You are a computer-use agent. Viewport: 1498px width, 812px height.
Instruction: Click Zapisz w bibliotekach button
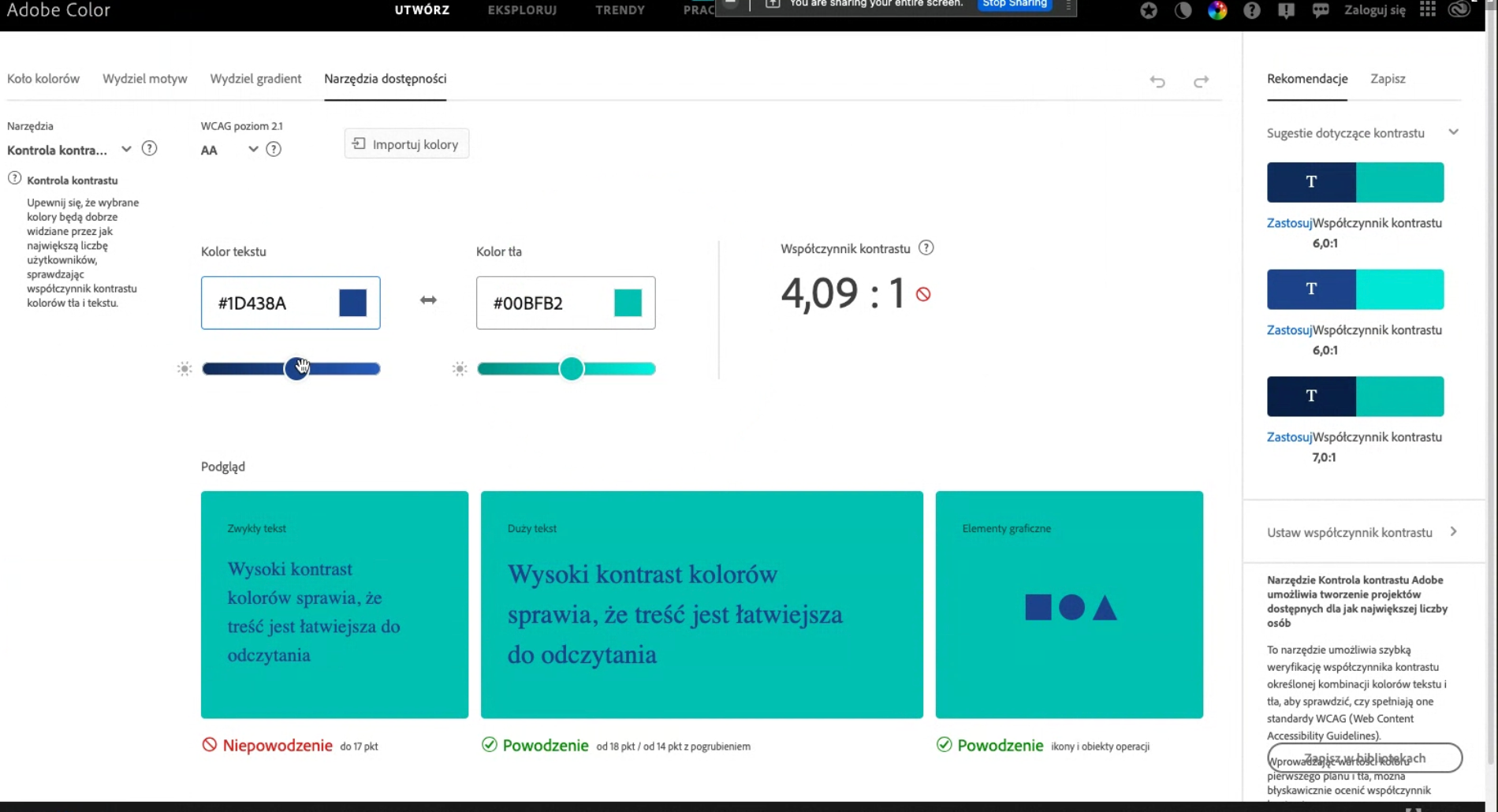1365,758
